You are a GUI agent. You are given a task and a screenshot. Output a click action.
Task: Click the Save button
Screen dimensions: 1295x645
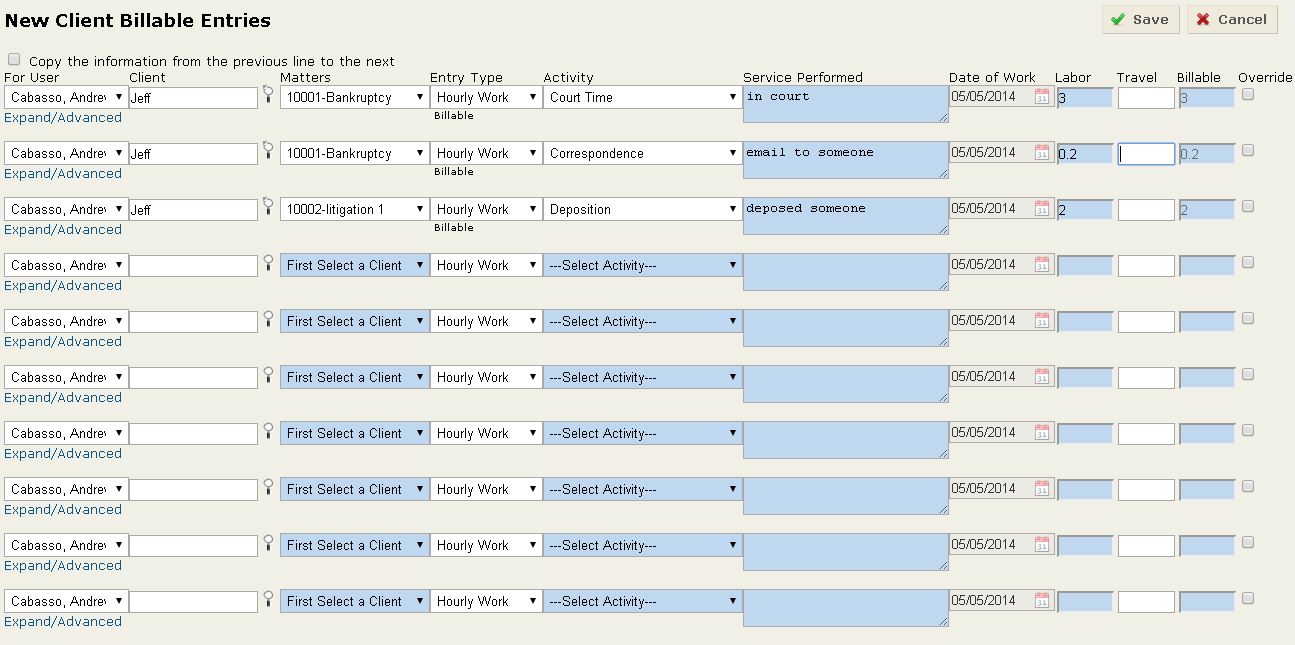[x=1141, y=20]
